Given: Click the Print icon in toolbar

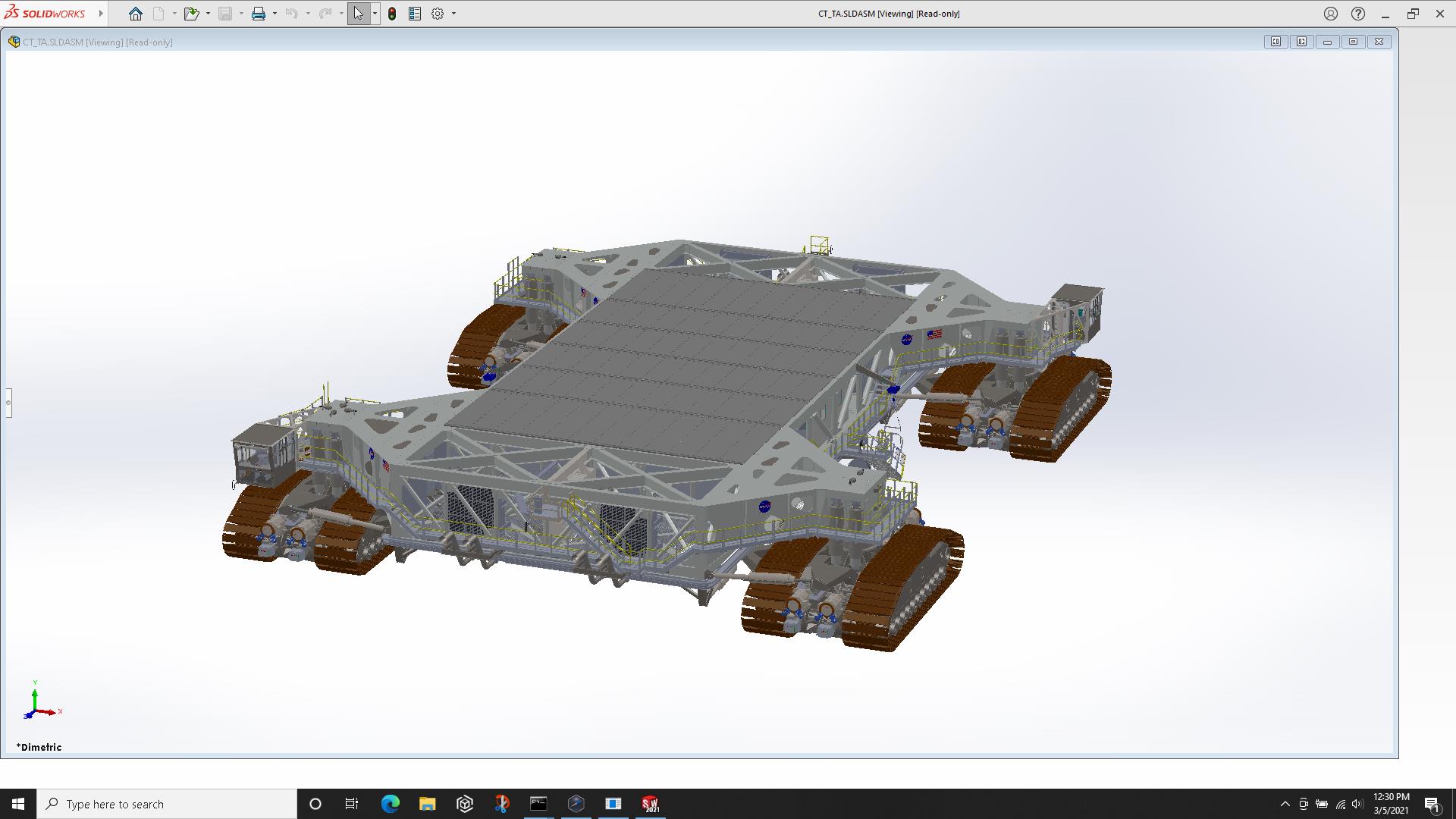Looking at the screenshot, I should click(x=259, y=14).
